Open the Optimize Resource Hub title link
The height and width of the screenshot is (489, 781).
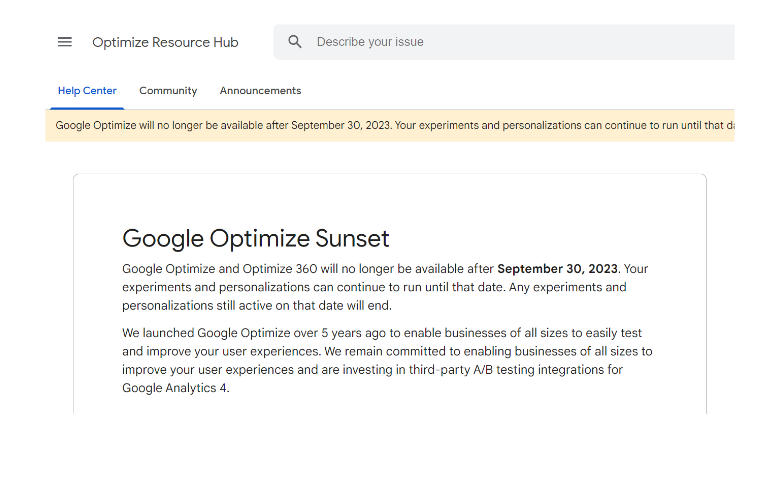(x=165, y=42)
